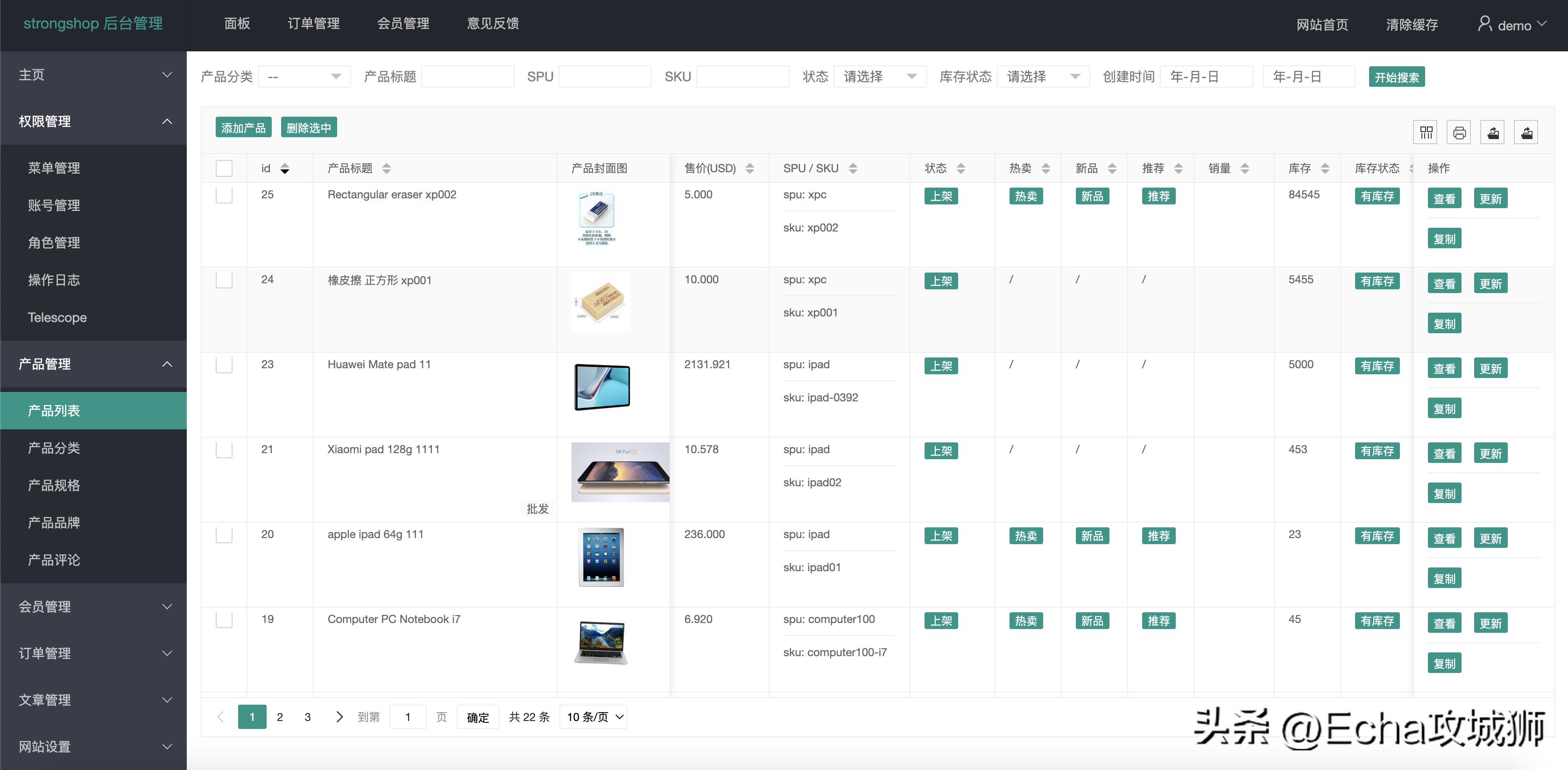Click the printer icon in table toolbar
The height and width of the screenshot is (770, 1568).
tap(1459, 133)
